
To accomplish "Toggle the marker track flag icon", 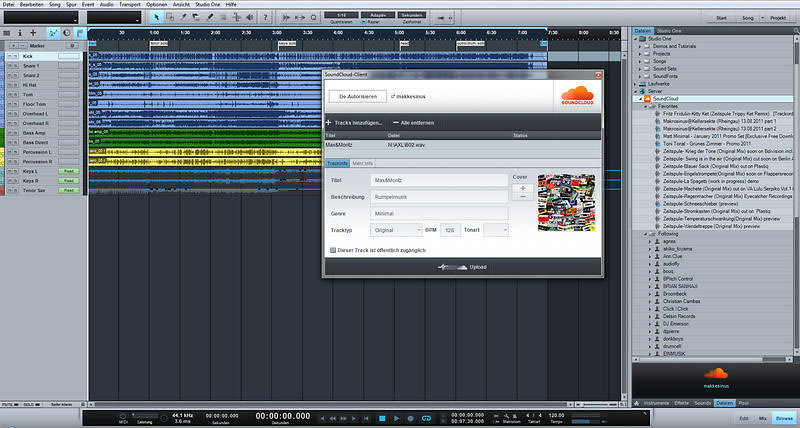I will click(80, 33).
